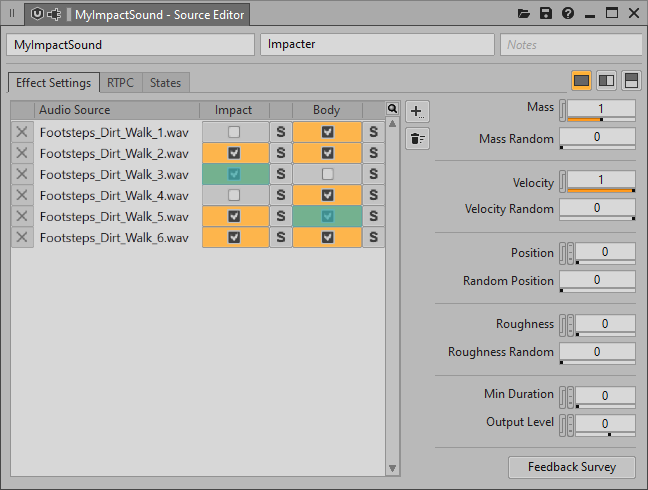Switch to the top-bottom split layout icon
Viewport: 648px width, 490px height.
631,81
